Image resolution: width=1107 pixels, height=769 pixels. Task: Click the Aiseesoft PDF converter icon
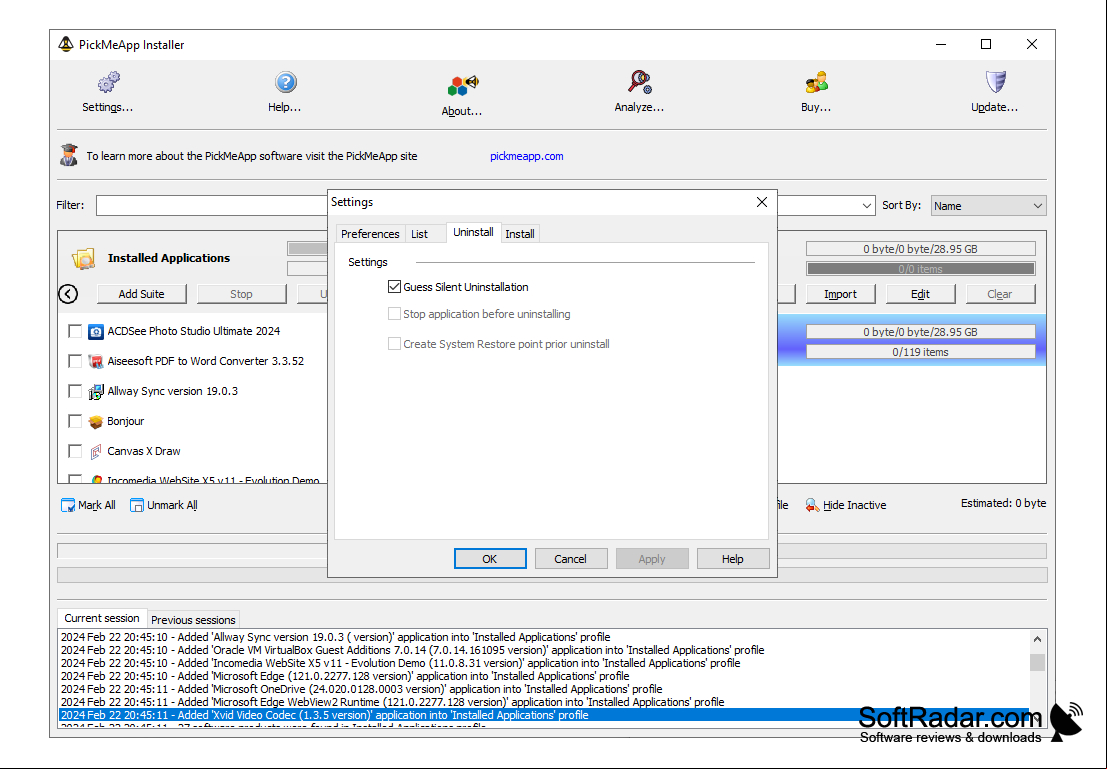point(95,362)
